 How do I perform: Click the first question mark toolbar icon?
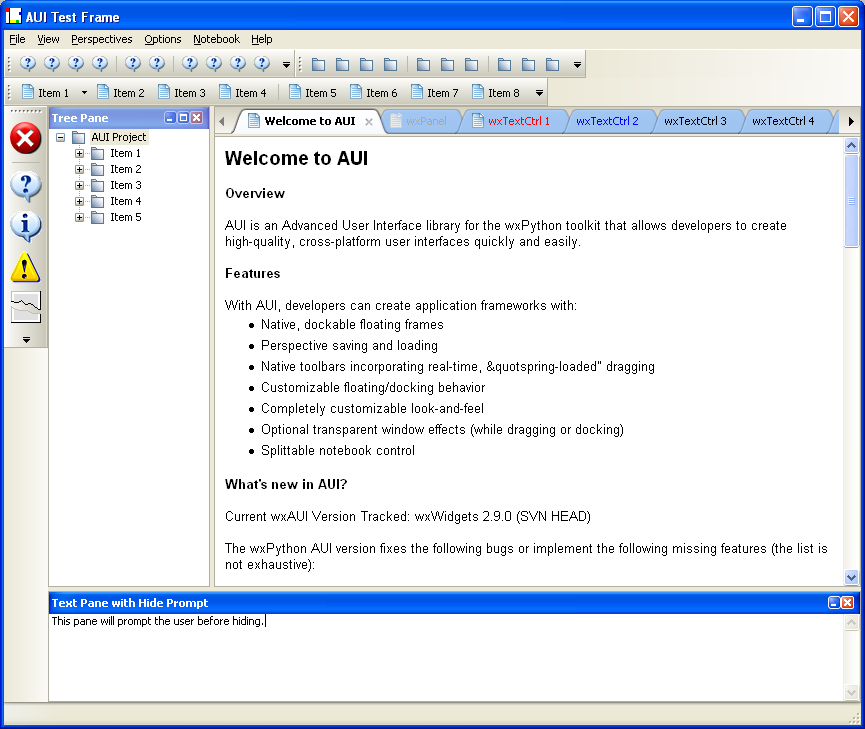tap(28, 64)
